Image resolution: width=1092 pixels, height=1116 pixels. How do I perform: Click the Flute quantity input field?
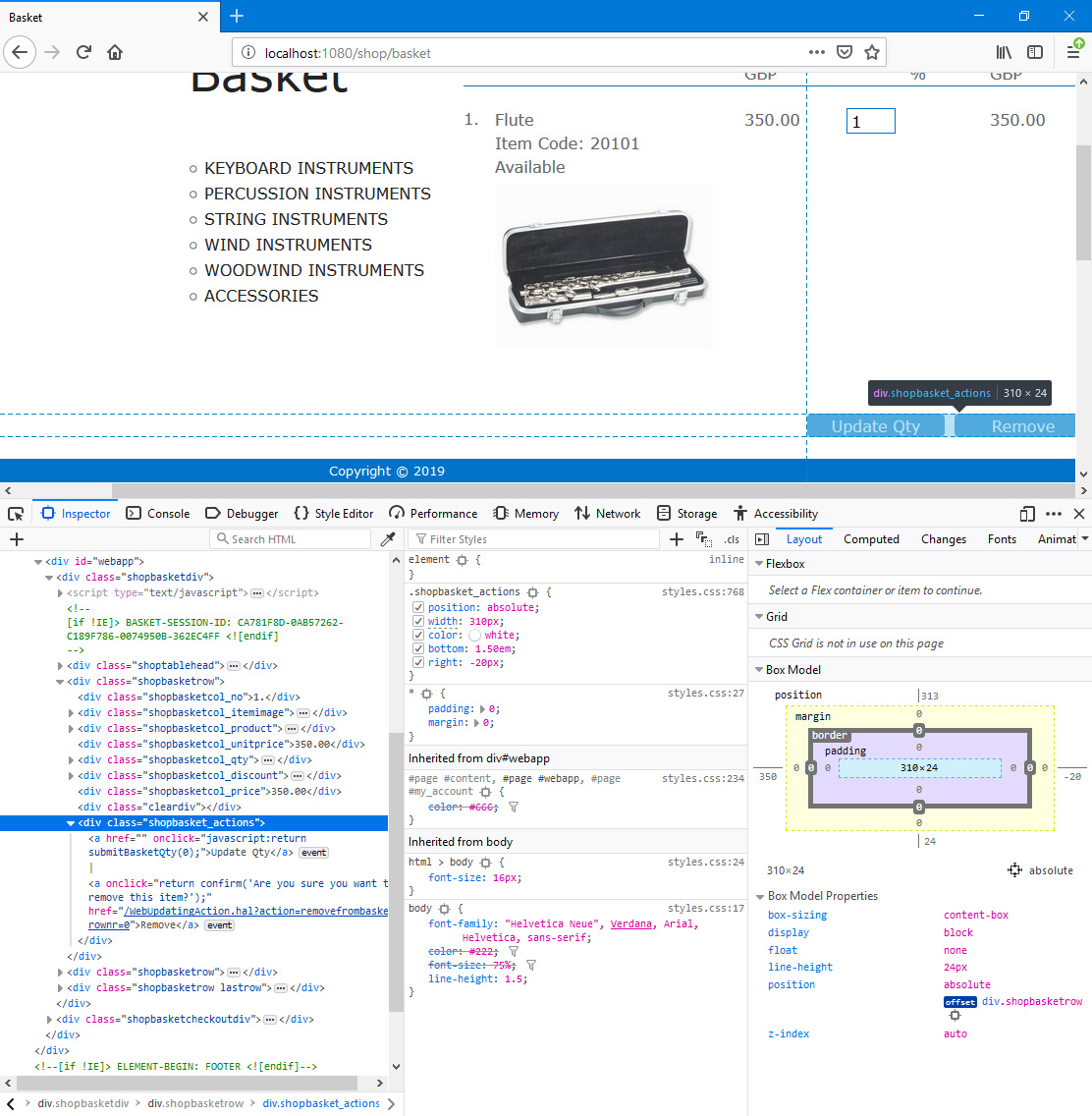pos(871,121)
